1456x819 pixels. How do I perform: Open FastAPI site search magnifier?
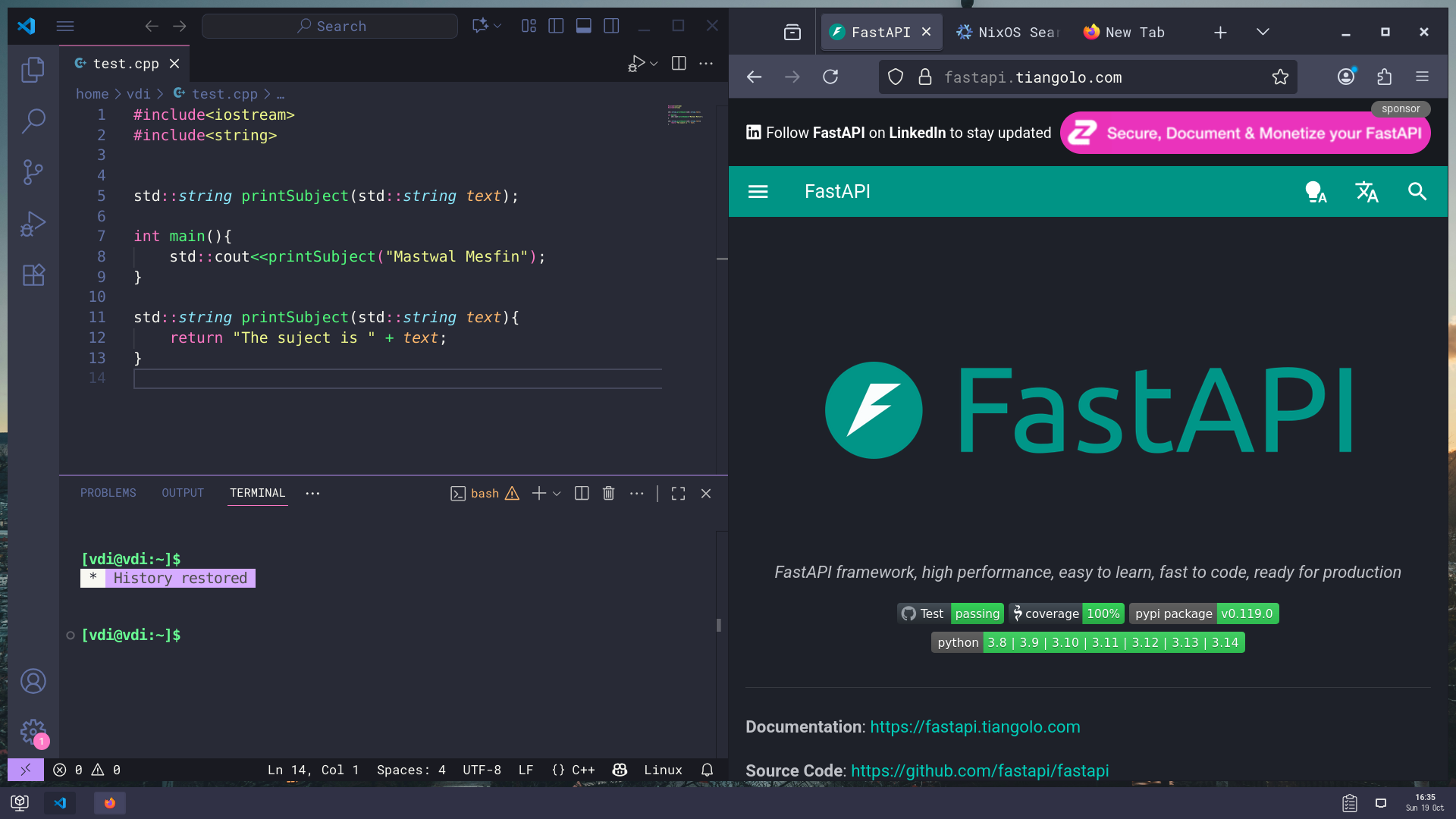click(x=1417, y=191)
